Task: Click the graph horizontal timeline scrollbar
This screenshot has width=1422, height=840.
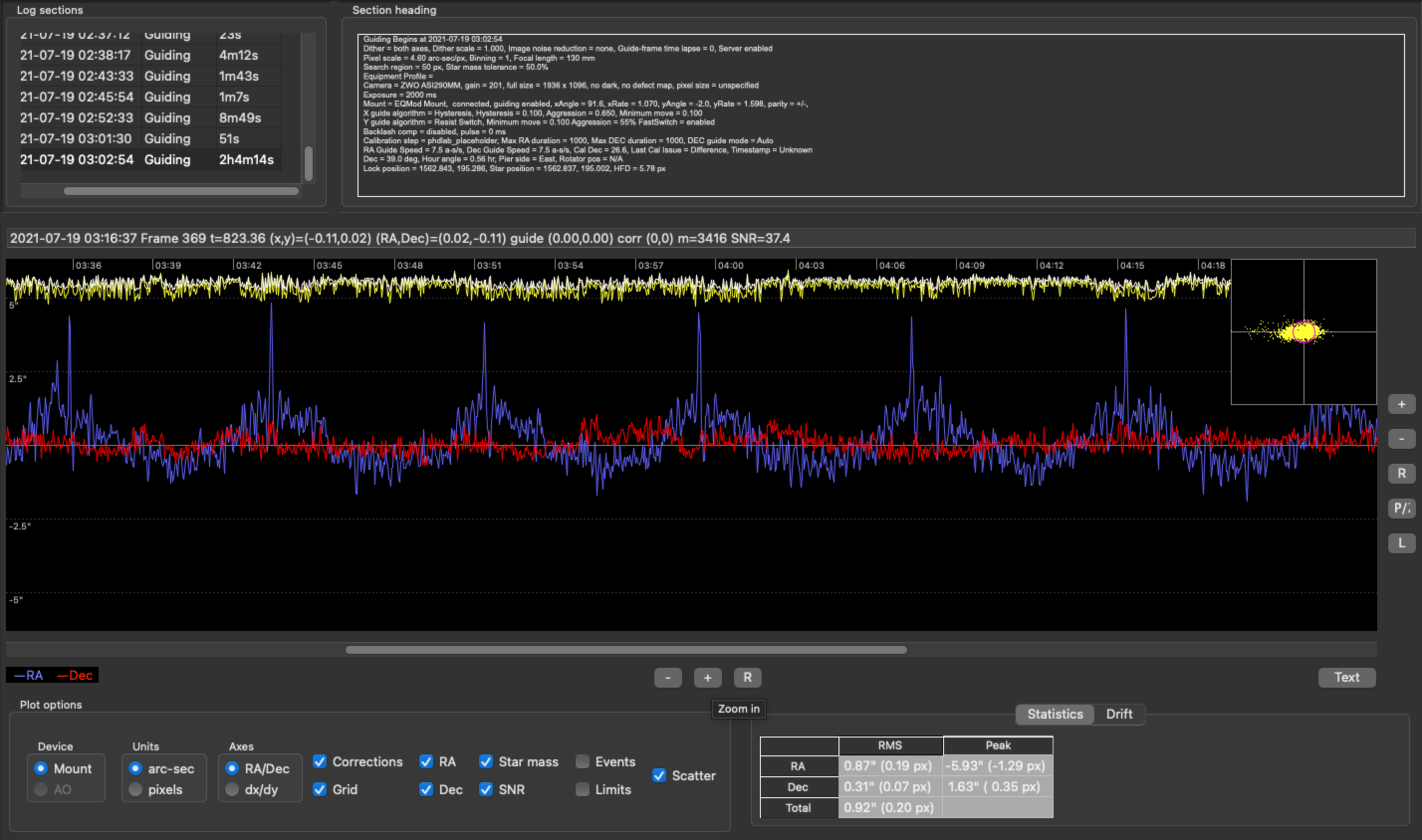Action: click(626, 650)
